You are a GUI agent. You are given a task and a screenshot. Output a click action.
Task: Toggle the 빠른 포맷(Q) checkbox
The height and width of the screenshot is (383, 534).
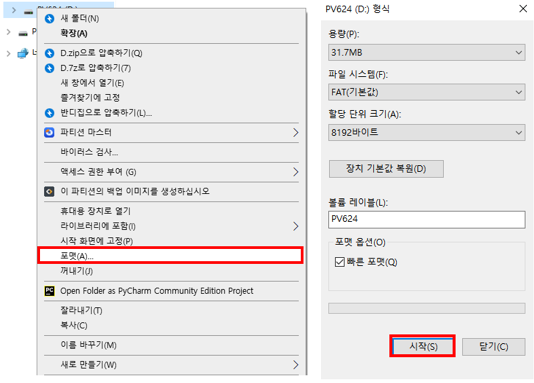tap(340, 262)
